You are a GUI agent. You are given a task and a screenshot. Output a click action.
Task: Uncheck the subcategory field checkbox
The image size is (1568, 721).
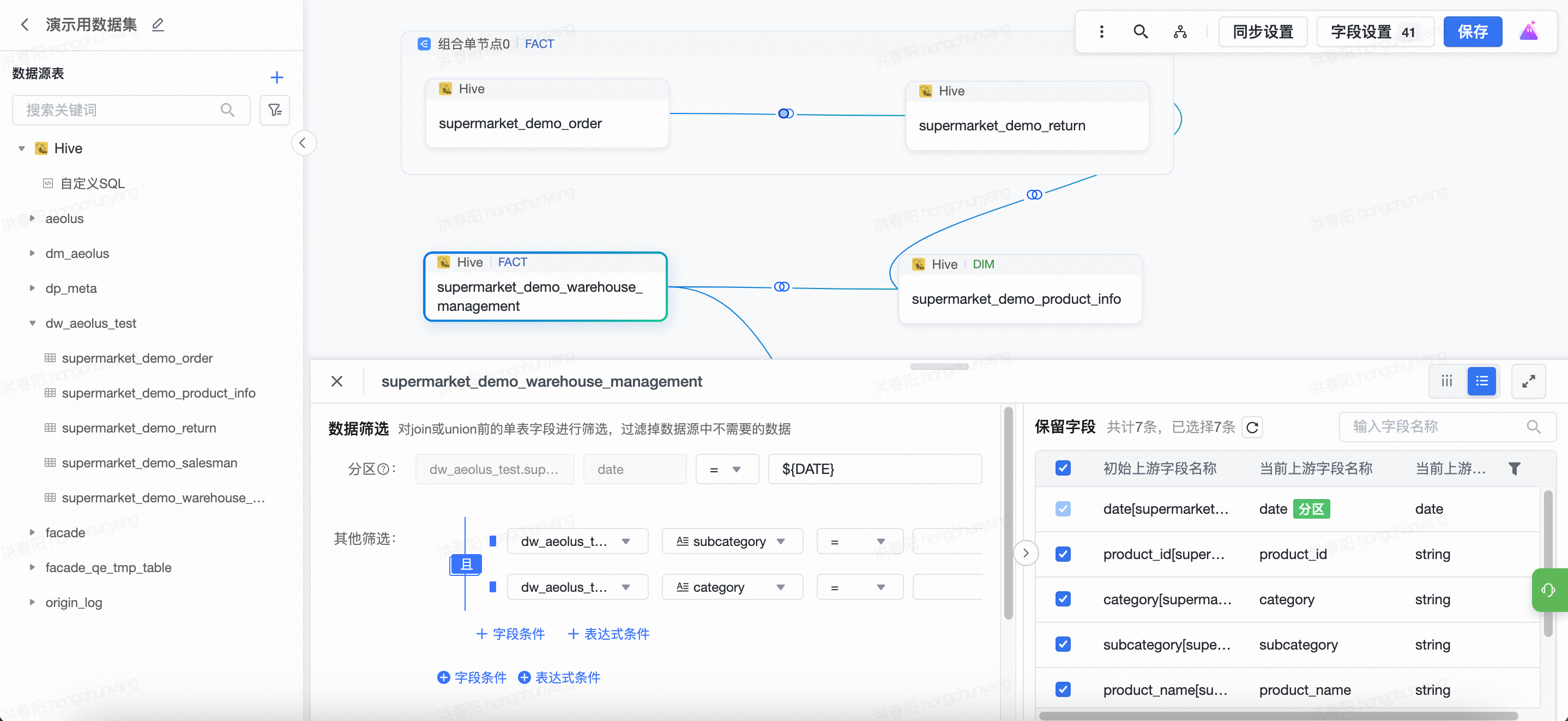1063,644
